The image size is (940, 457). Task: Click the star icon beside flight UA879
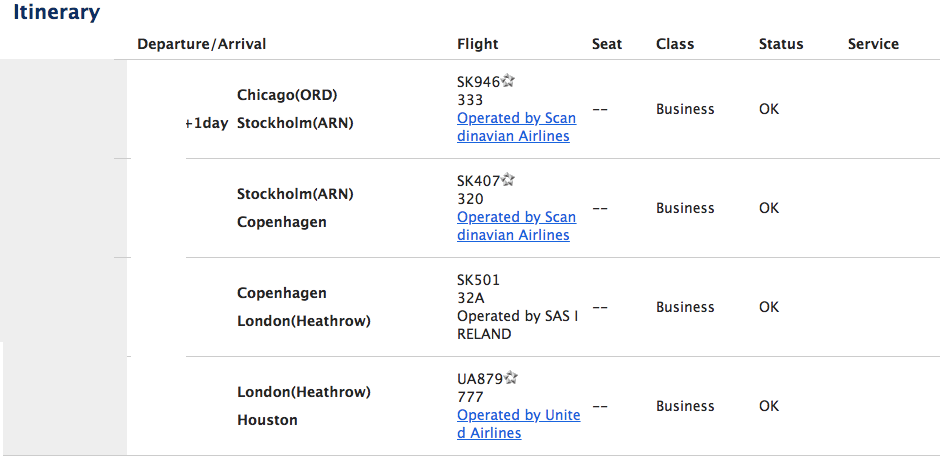point(510,378)
